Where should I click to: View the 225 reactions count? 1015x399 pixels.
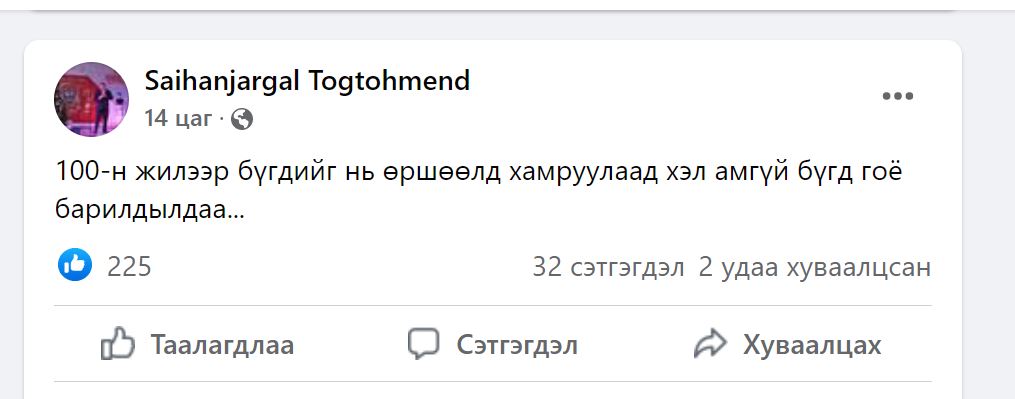click(x=129, y=266)
